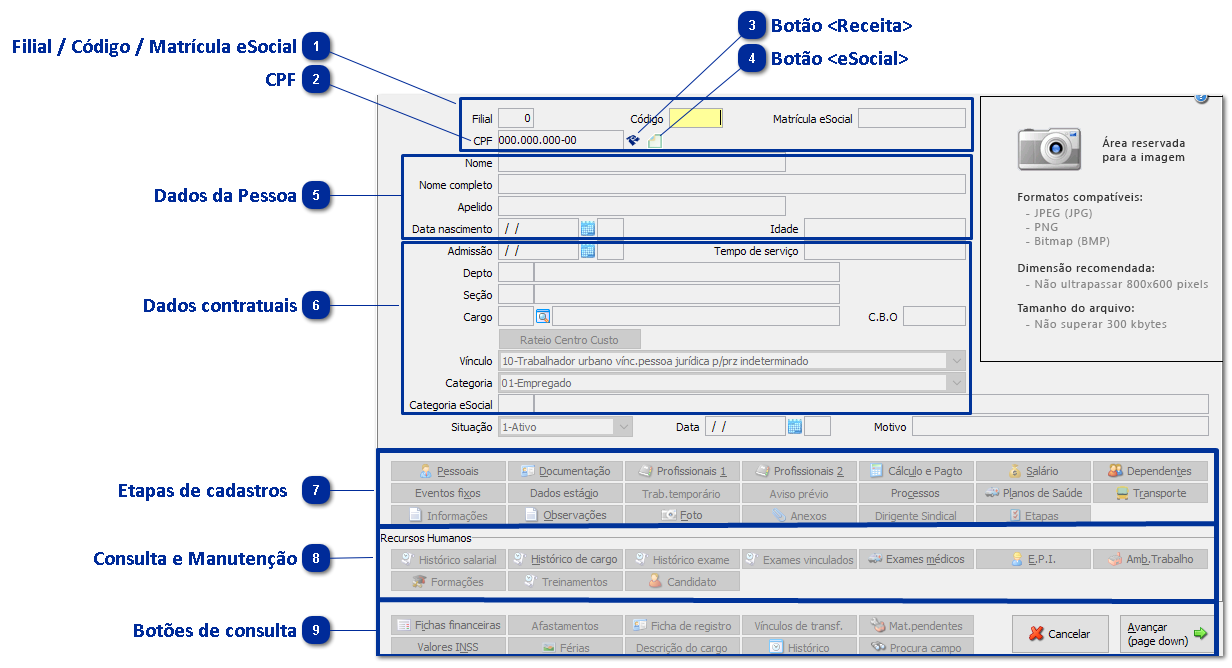Click the Valores INSS button

click(448, 647)
